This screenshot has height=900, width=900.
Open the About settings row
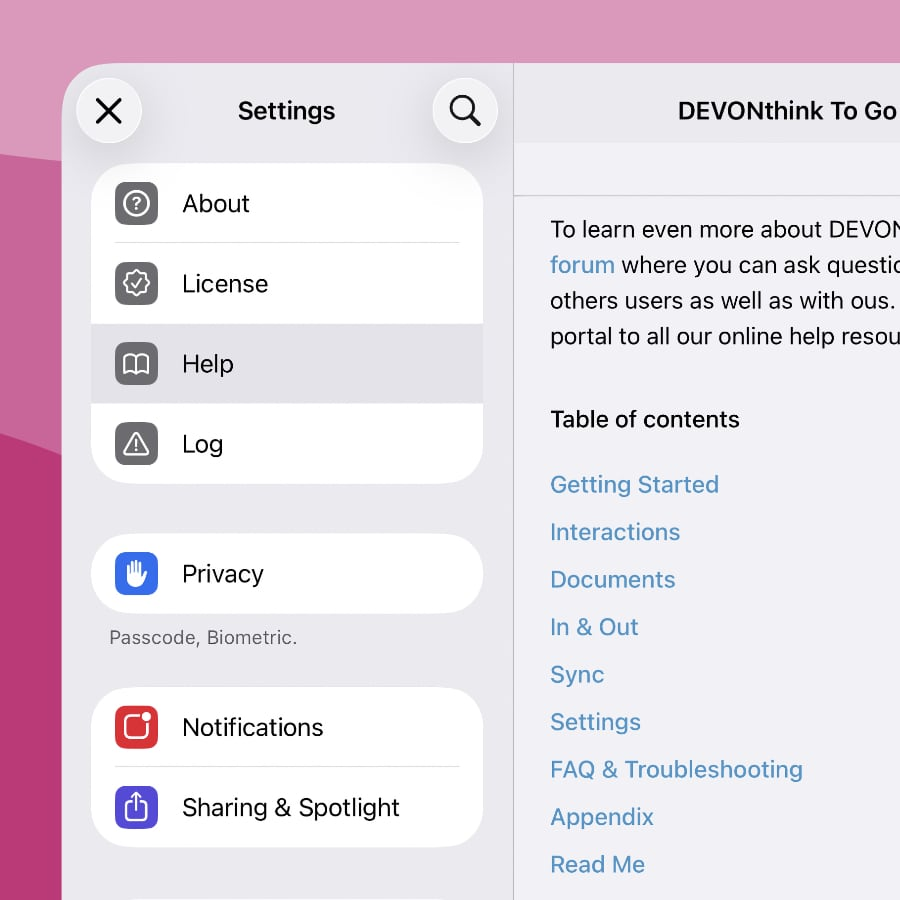coord(287,203)
